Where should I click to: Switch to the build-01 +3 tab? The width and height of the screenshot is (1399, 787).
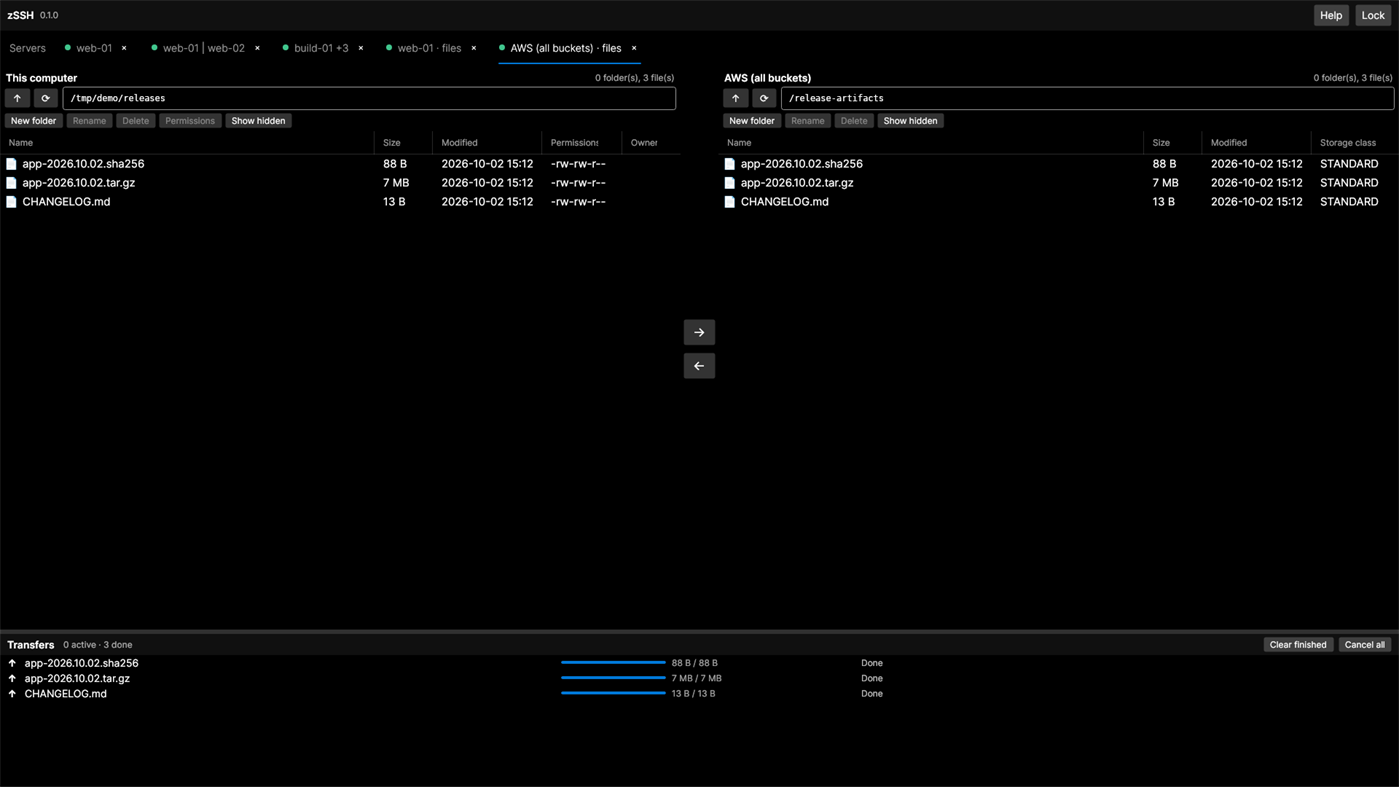(x=321, y=48)
